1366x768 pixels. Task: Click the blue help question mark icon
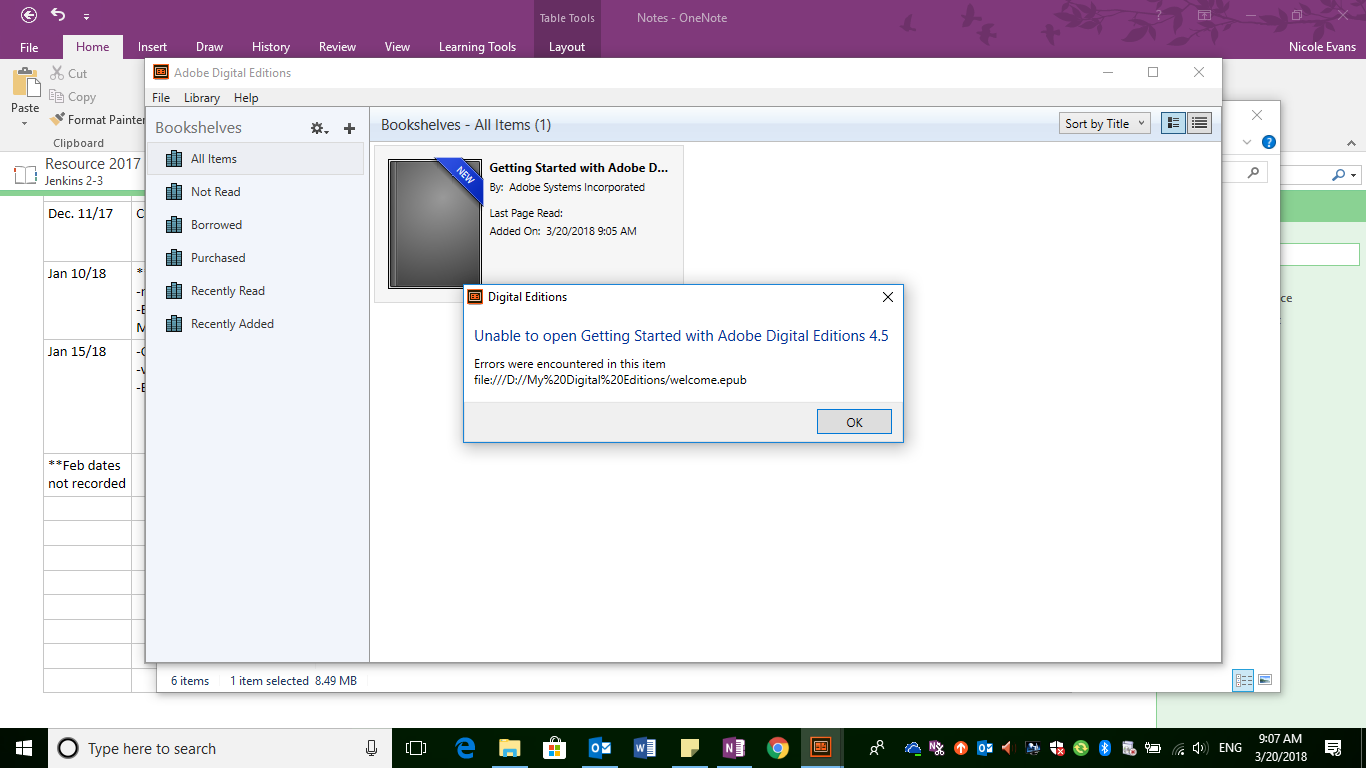(x=1269, y=142)
